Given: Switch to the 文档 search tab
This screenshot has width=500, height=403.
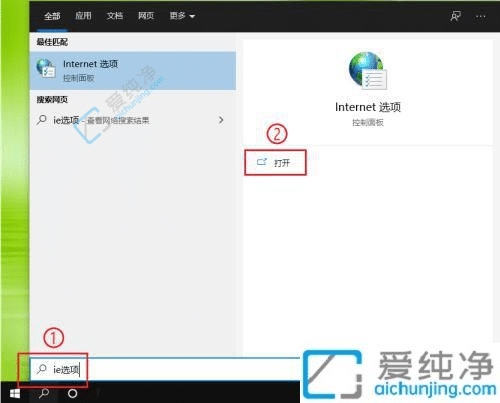Looking at the screenshot, I should (115, 16).
